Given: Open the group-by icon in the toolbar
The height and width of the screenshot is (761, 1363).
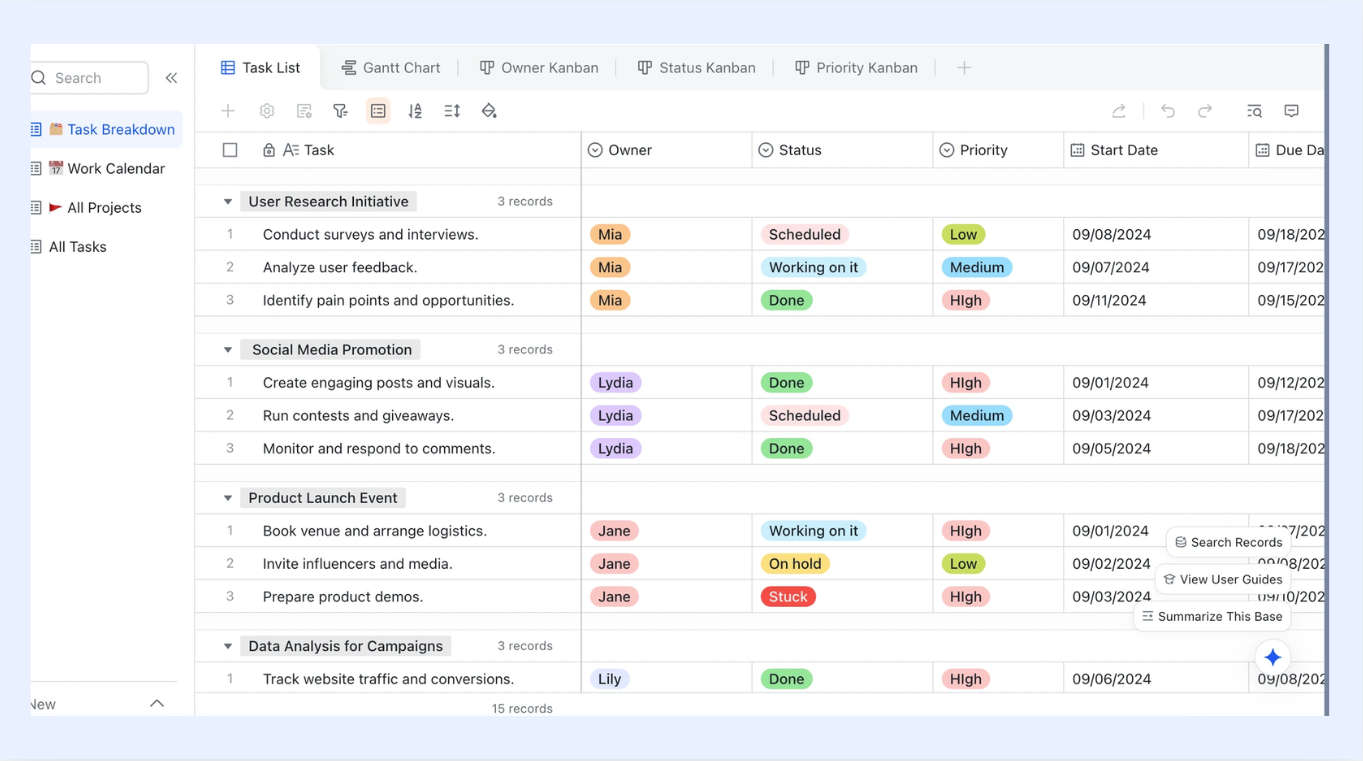Looking at the screenshot, I should pos(378,111).
